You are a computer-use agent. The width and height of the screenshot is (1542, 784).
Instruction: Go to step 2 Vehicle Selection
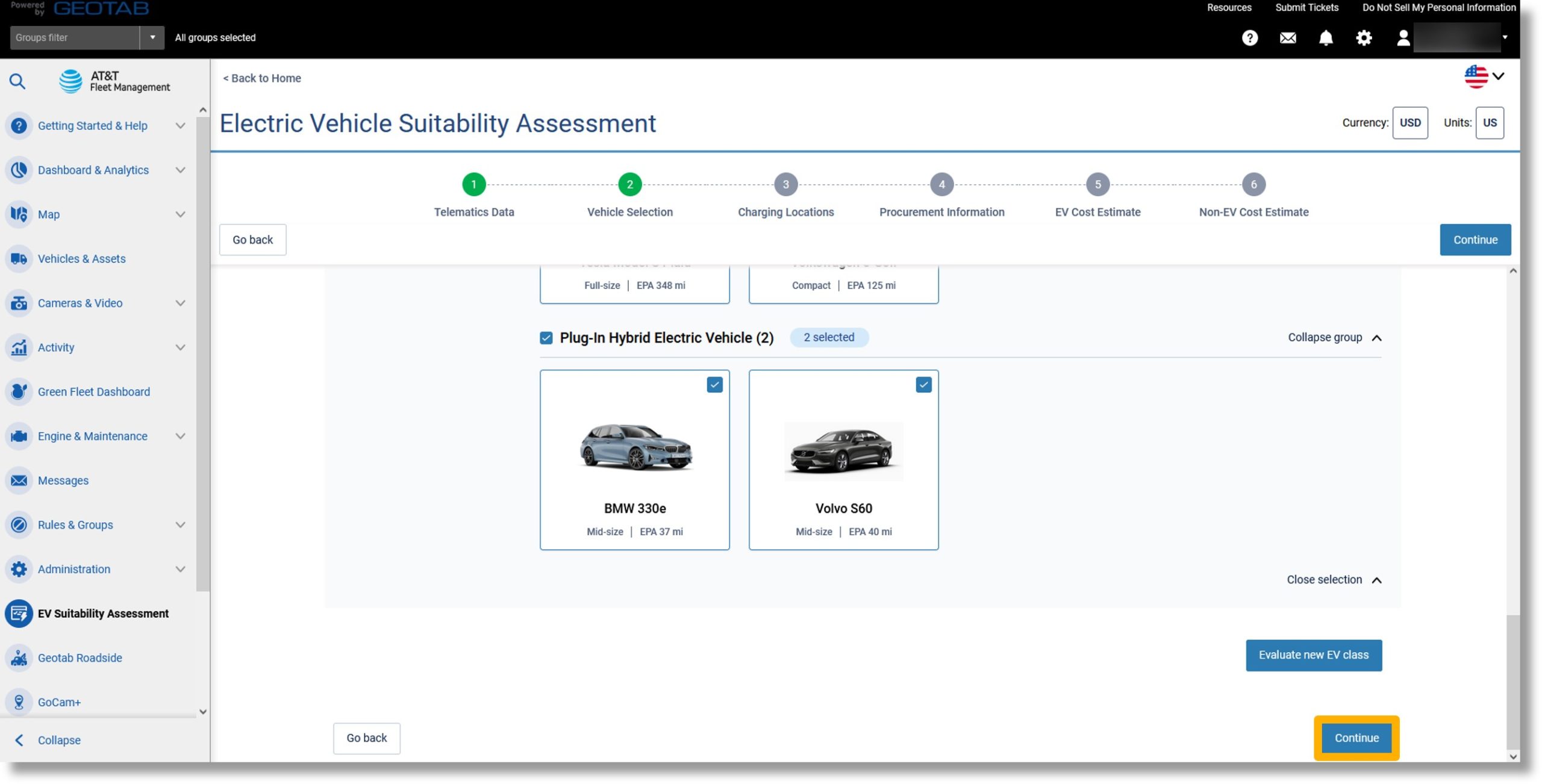pos(629,185)
